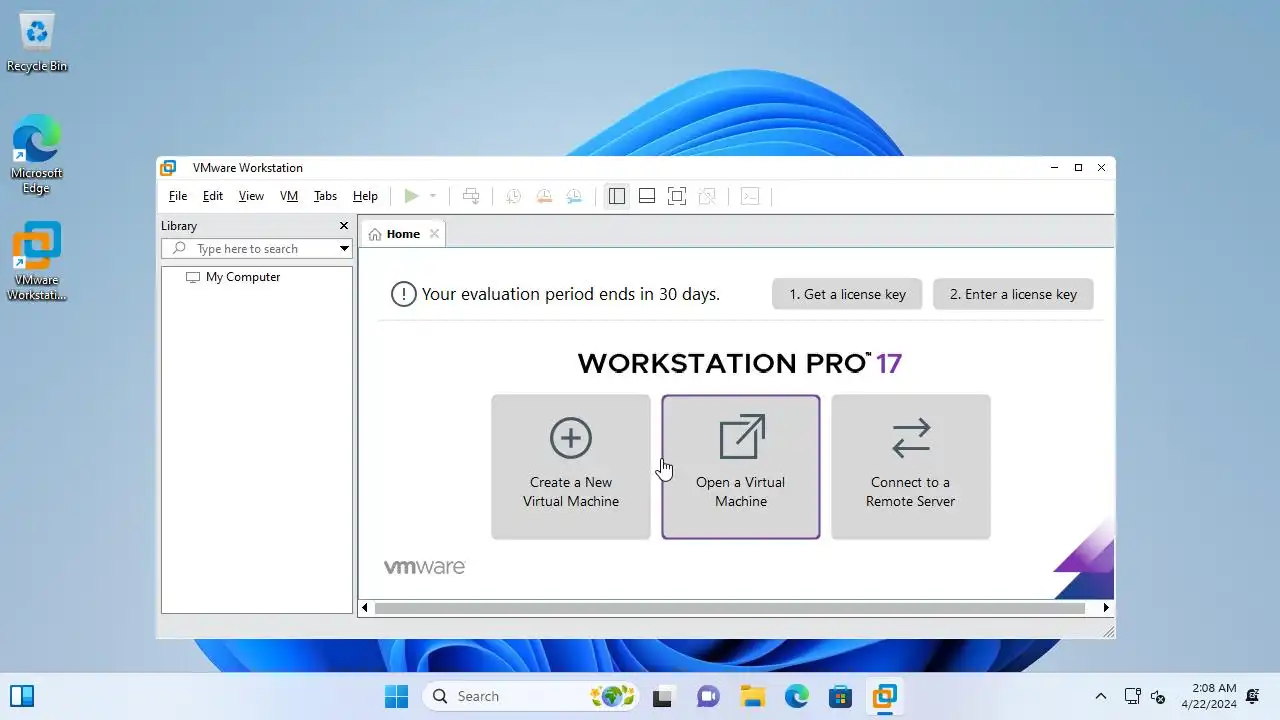The image size is (1280, 720).
Task: Click the Send Ctrl+Alt+Del toolbar icon
Action: click(x=471, y=196)
